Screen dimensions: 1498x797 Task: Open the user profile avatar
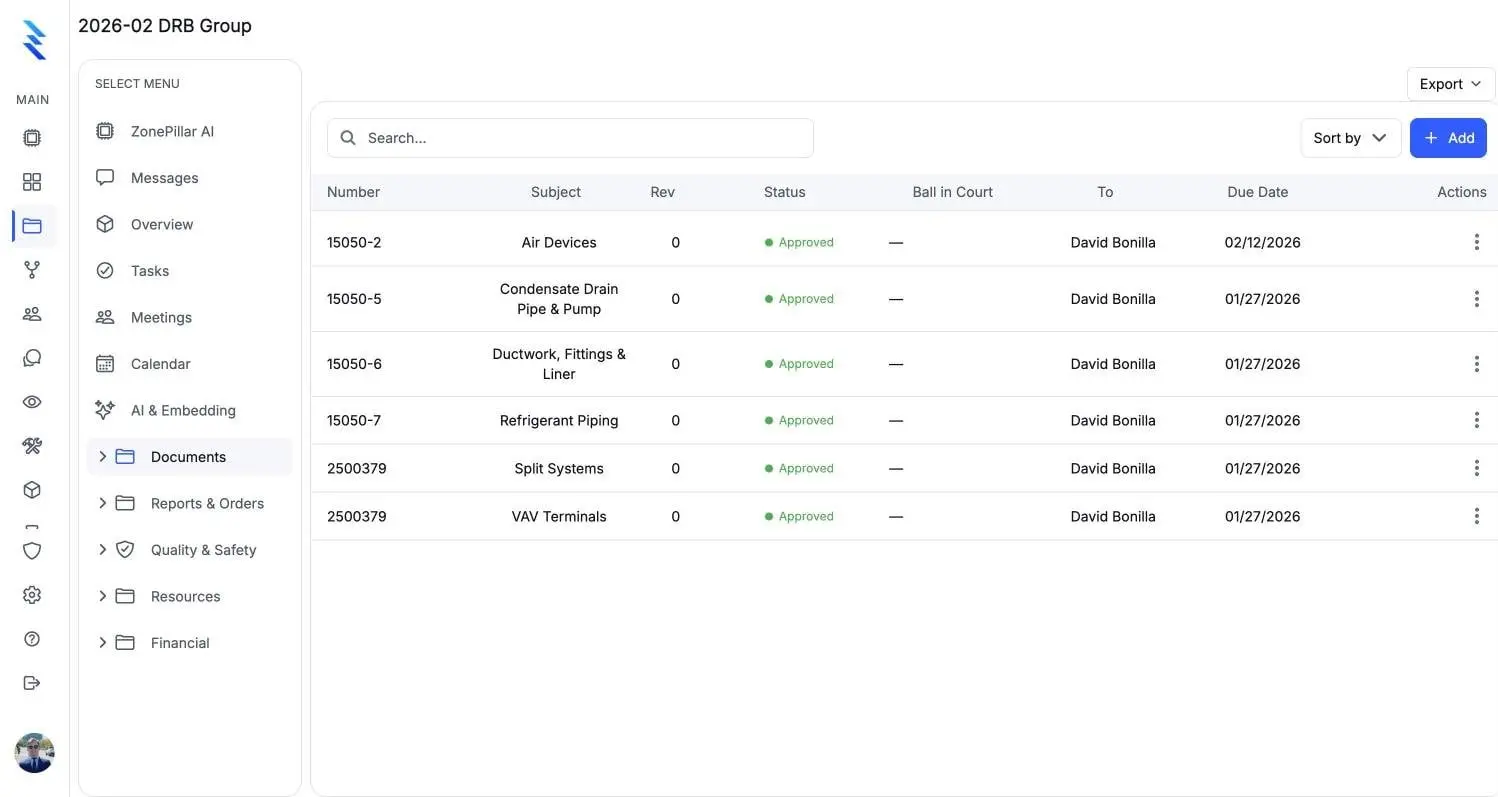click(34, 753)
